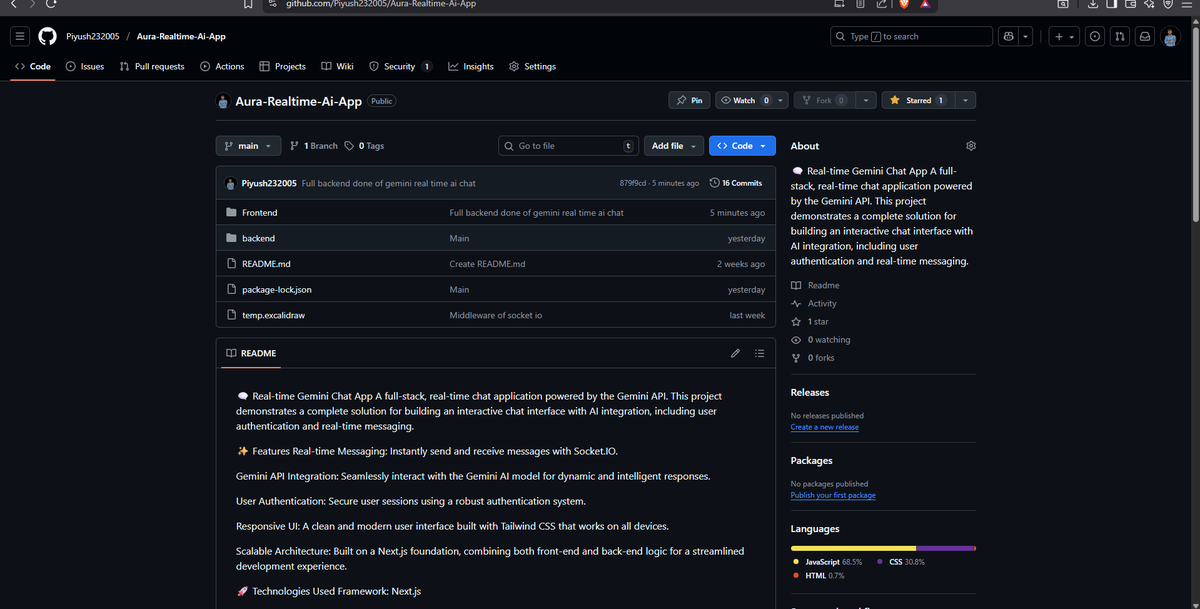
Task: Open the dropdown arrow next to Copilot icon
Action: [x=1027, y=36]
